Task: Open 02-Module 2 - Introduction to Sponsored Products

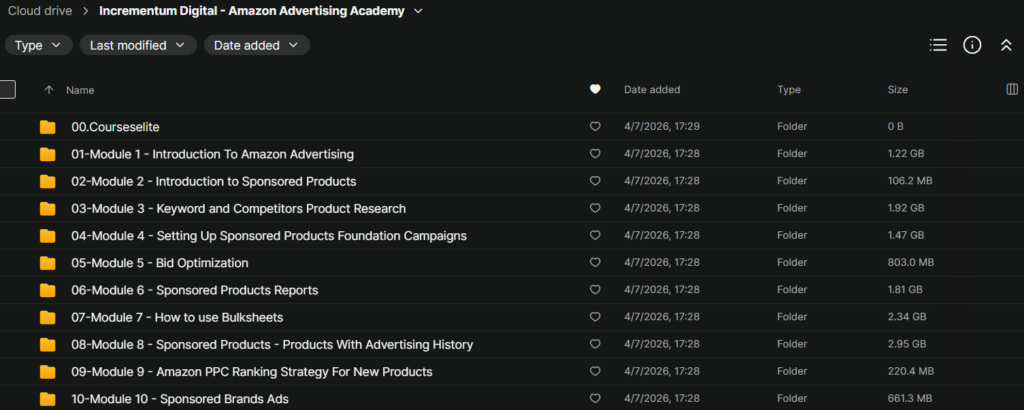Action: click(214, 181)
